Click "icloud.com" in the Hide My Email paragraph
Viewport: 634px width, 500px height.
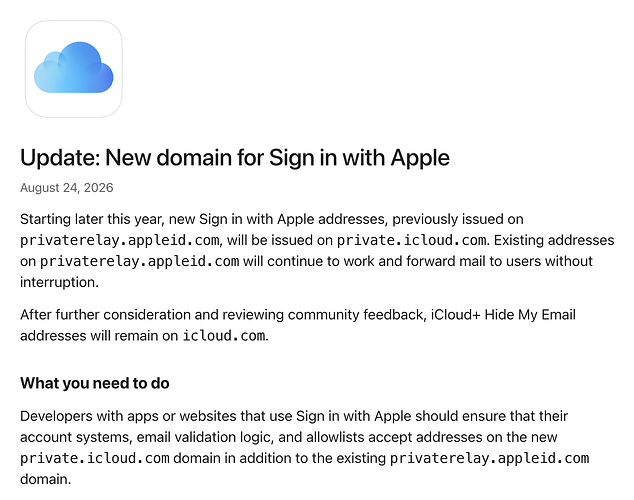point(224,336)
